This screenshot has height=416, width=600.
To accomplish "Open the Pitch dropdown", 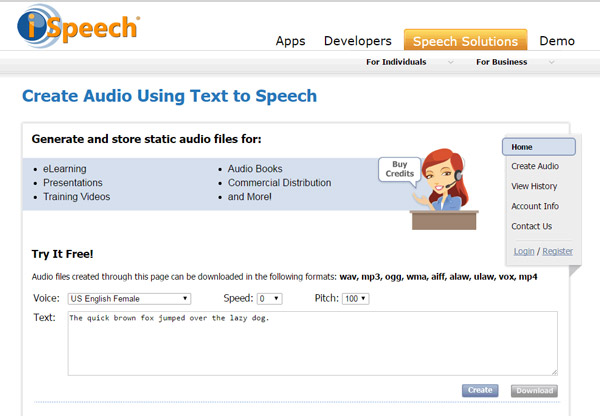I will (x=355, y=299).
